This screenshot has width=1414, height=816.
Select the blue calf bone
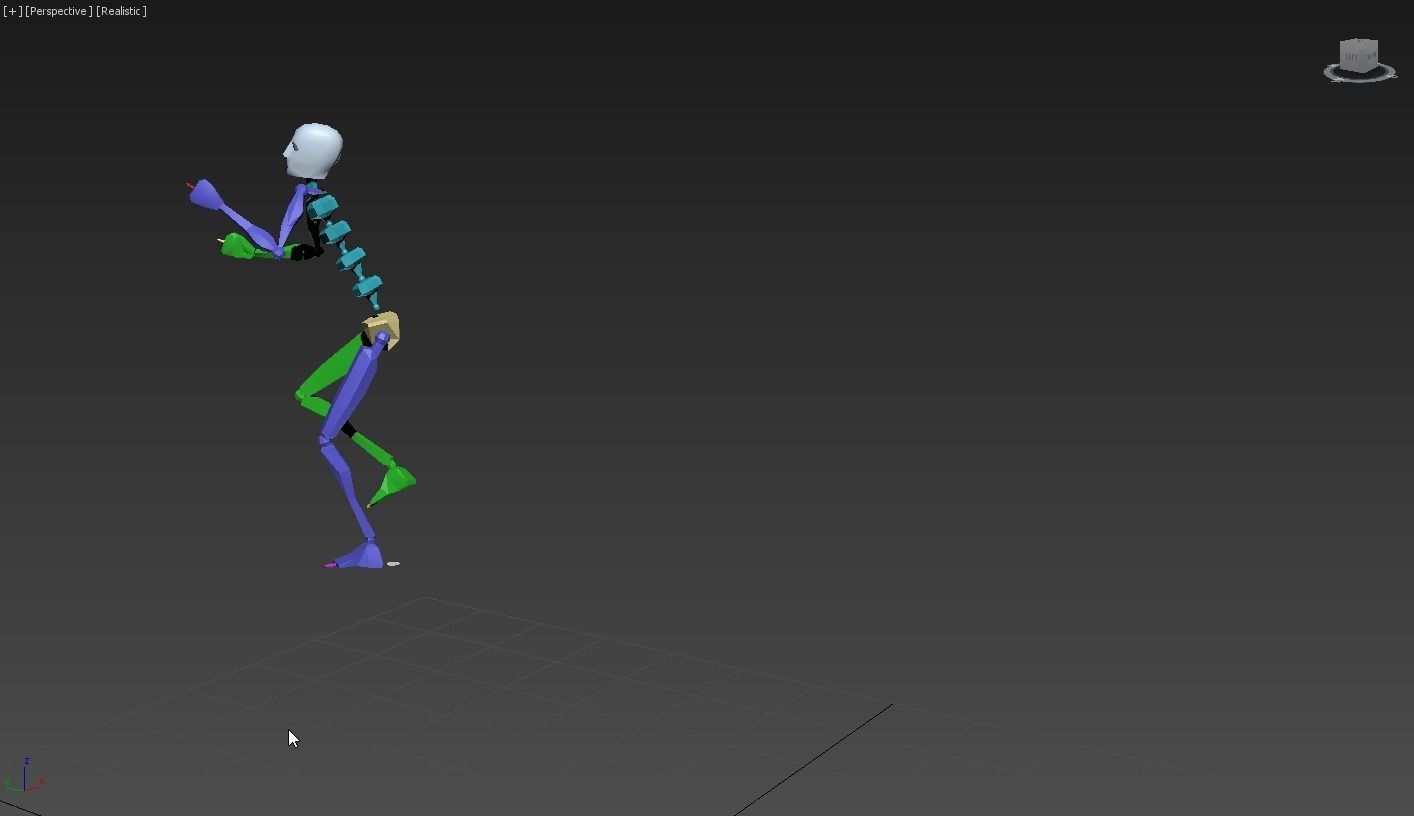click(x=347, y=490)
